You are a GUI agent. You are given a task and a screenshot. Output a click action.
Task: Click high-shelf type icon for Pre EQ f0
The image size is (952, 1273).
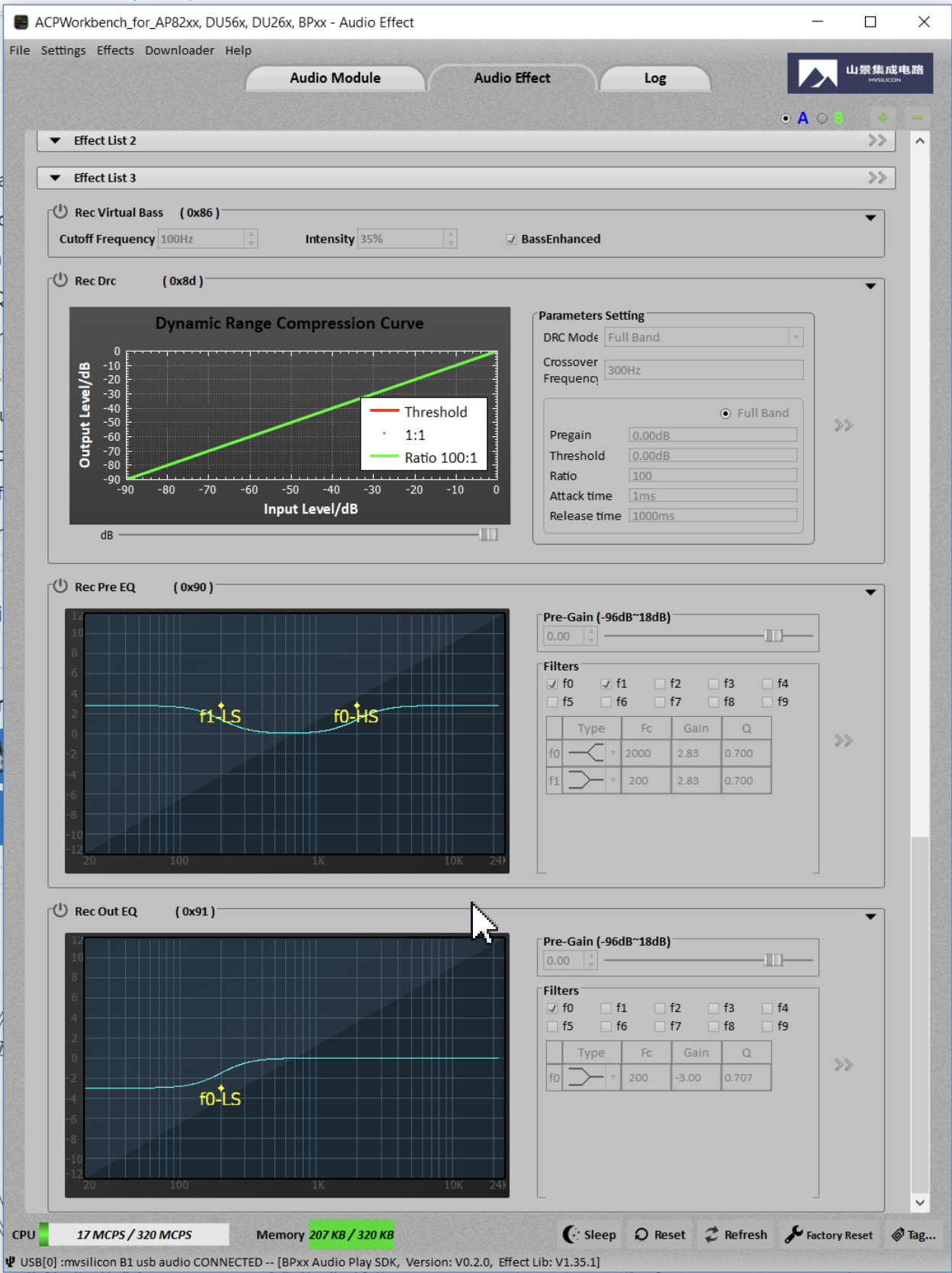pyautogui.click(x=586, y=753)
